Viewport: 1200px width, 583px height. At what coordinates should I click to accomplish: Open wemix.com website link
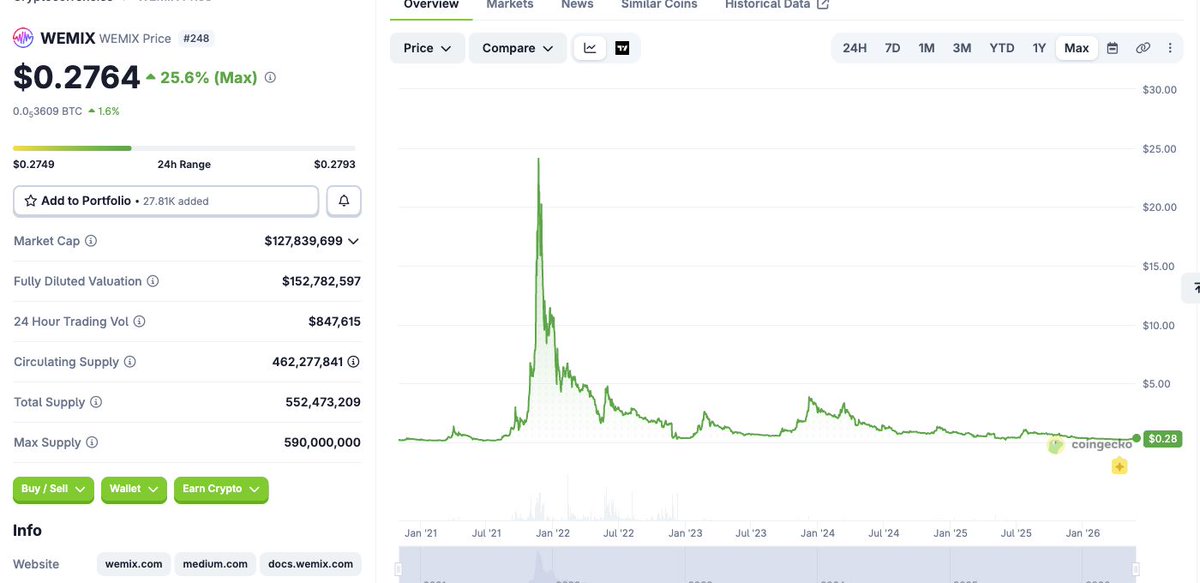(134, 564)
